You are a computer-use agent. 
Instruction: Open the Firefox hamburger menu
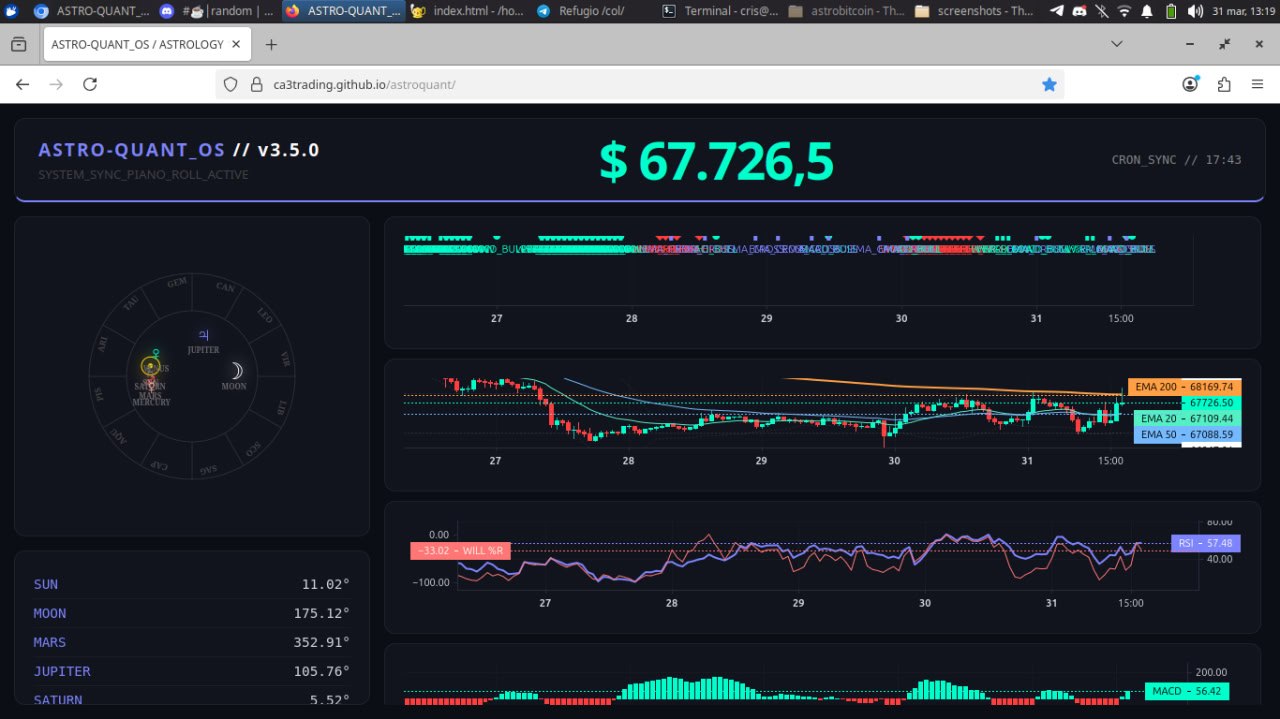[x=1258, y=85]
